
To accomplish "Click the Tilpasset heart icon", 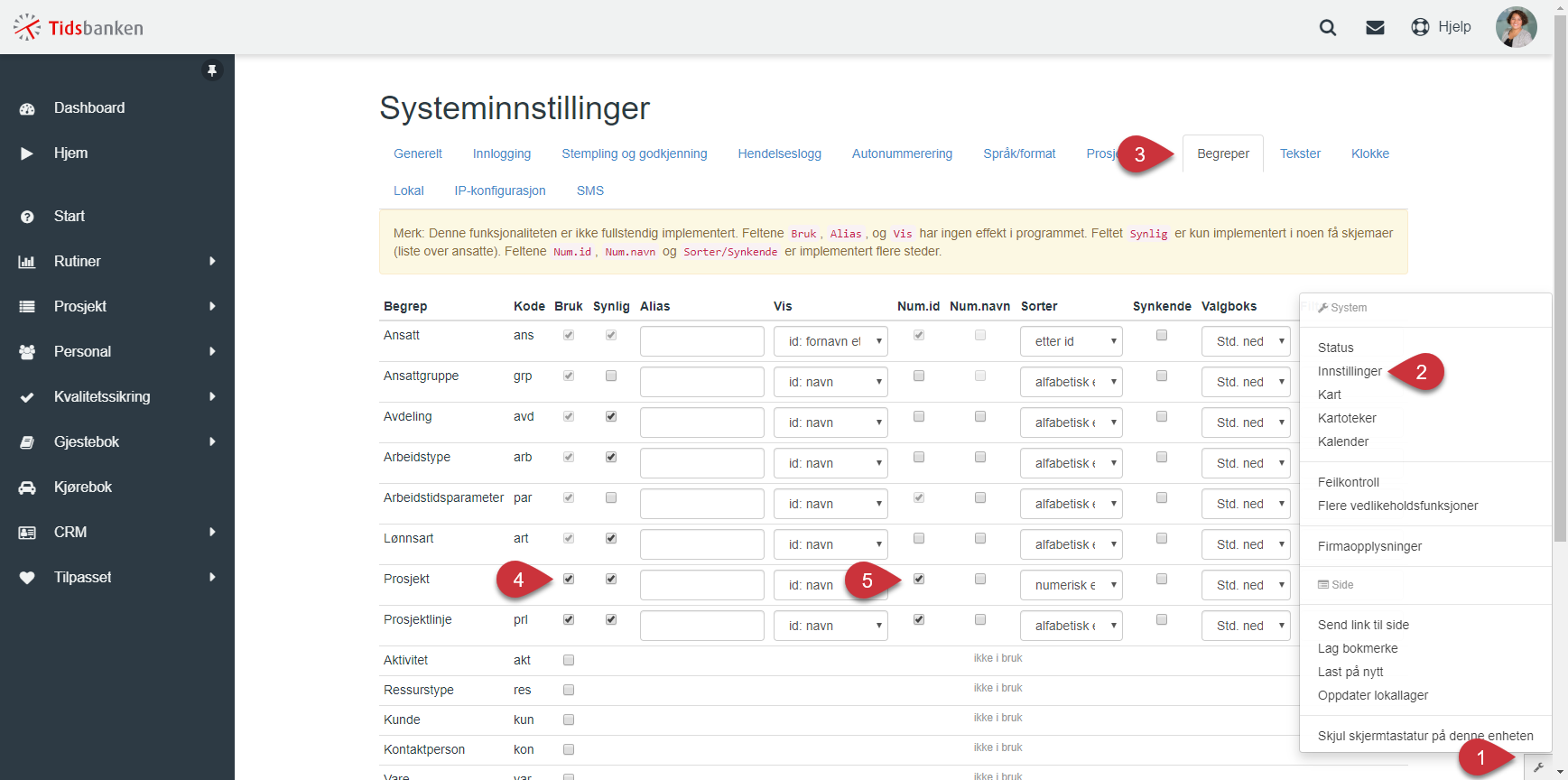I will pyautogui.click(x=27, y=578).
